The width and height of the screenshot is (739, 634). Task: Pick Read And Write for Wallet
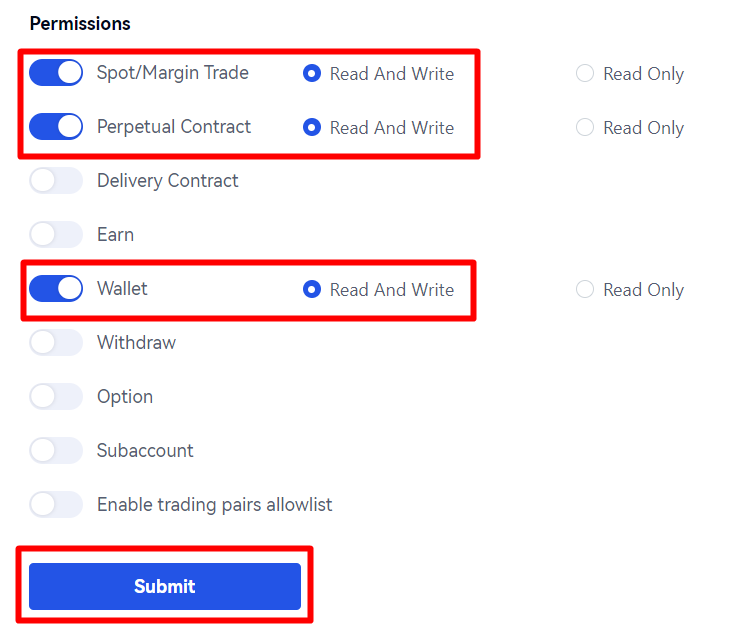coord(312,290)
